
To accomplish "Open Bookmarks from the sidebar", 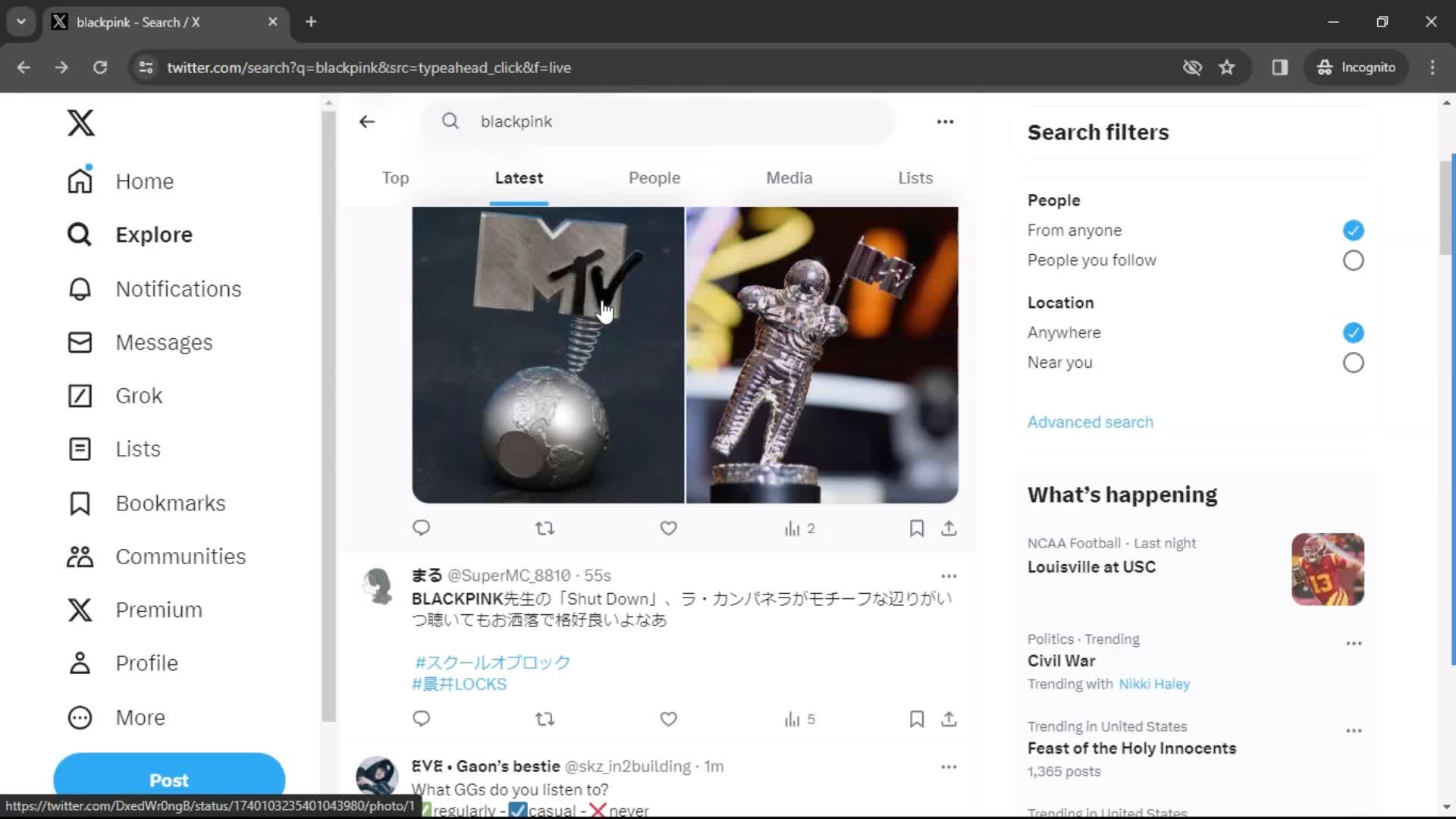I will (146, 504).
